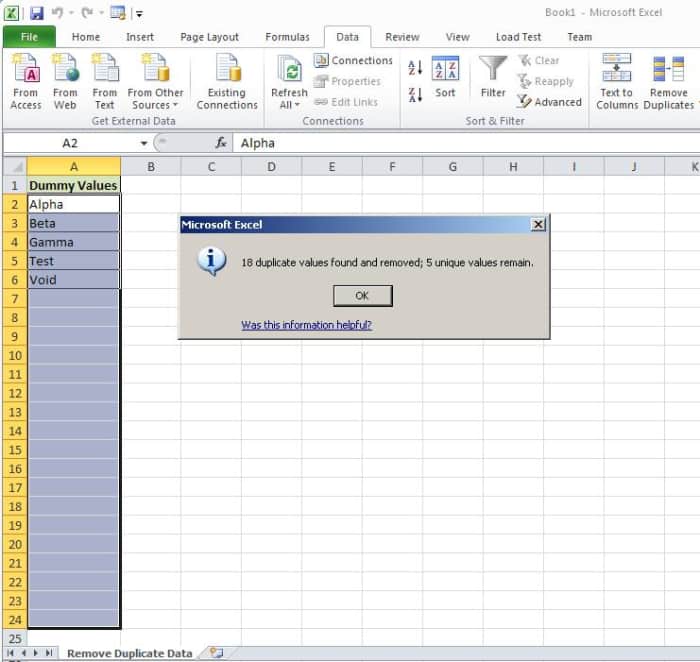Click the 'Was this information helpful?' link
The width and height of the screenshot is (700, 662).
(x=306, y=325)
